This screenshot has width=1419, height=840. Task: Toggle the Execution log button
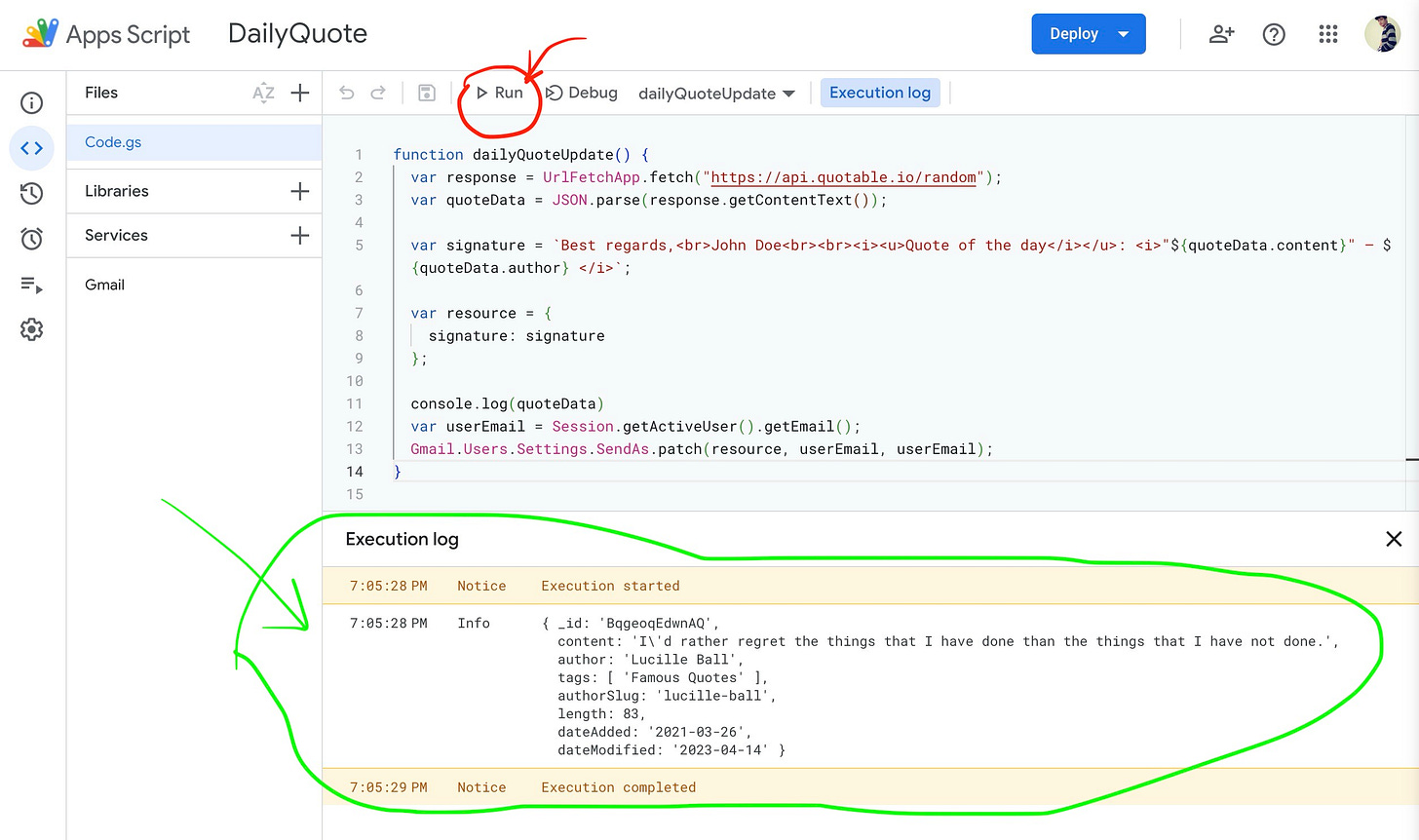coord(880,93)
